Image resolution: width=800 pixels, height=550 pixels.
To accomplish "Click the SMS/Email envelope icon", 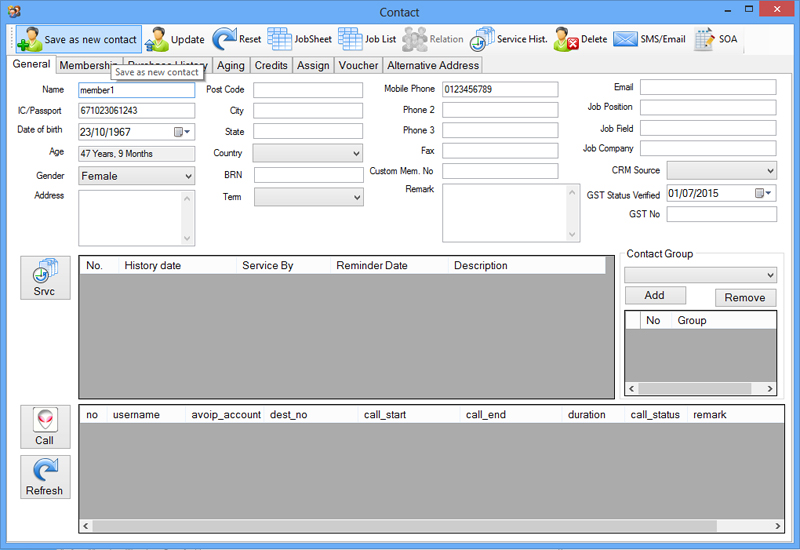I will point(625,39).
